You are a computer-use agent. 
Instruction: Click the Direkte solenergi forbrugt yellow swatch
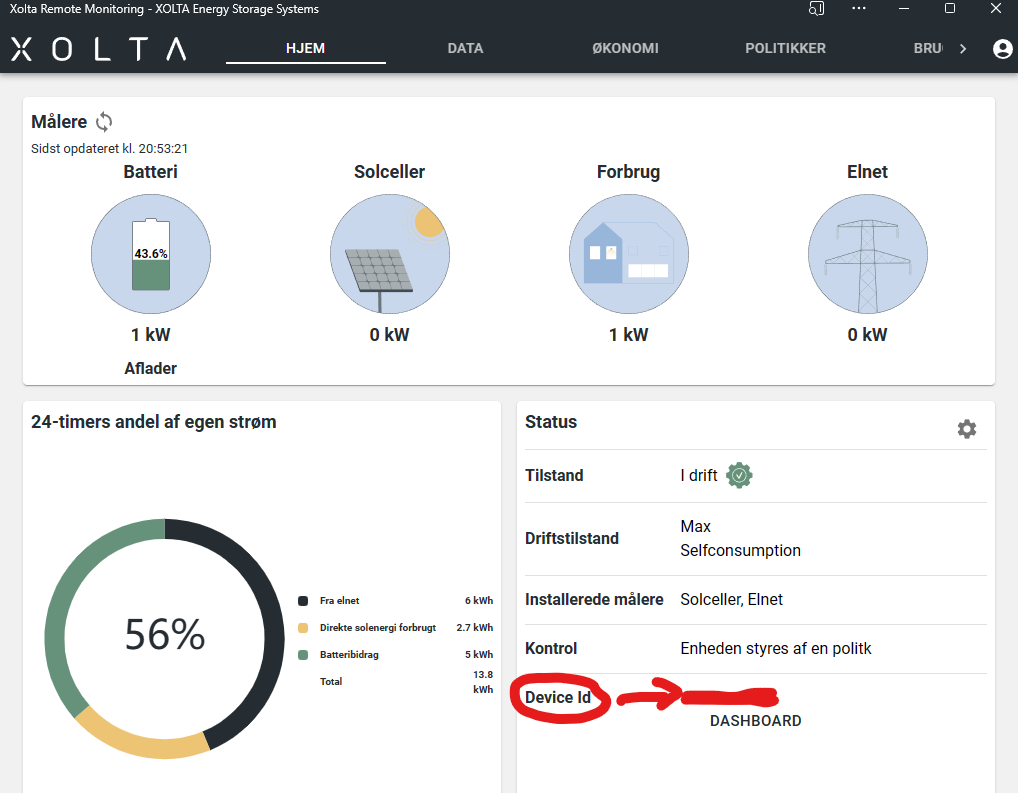click(303, 627)
